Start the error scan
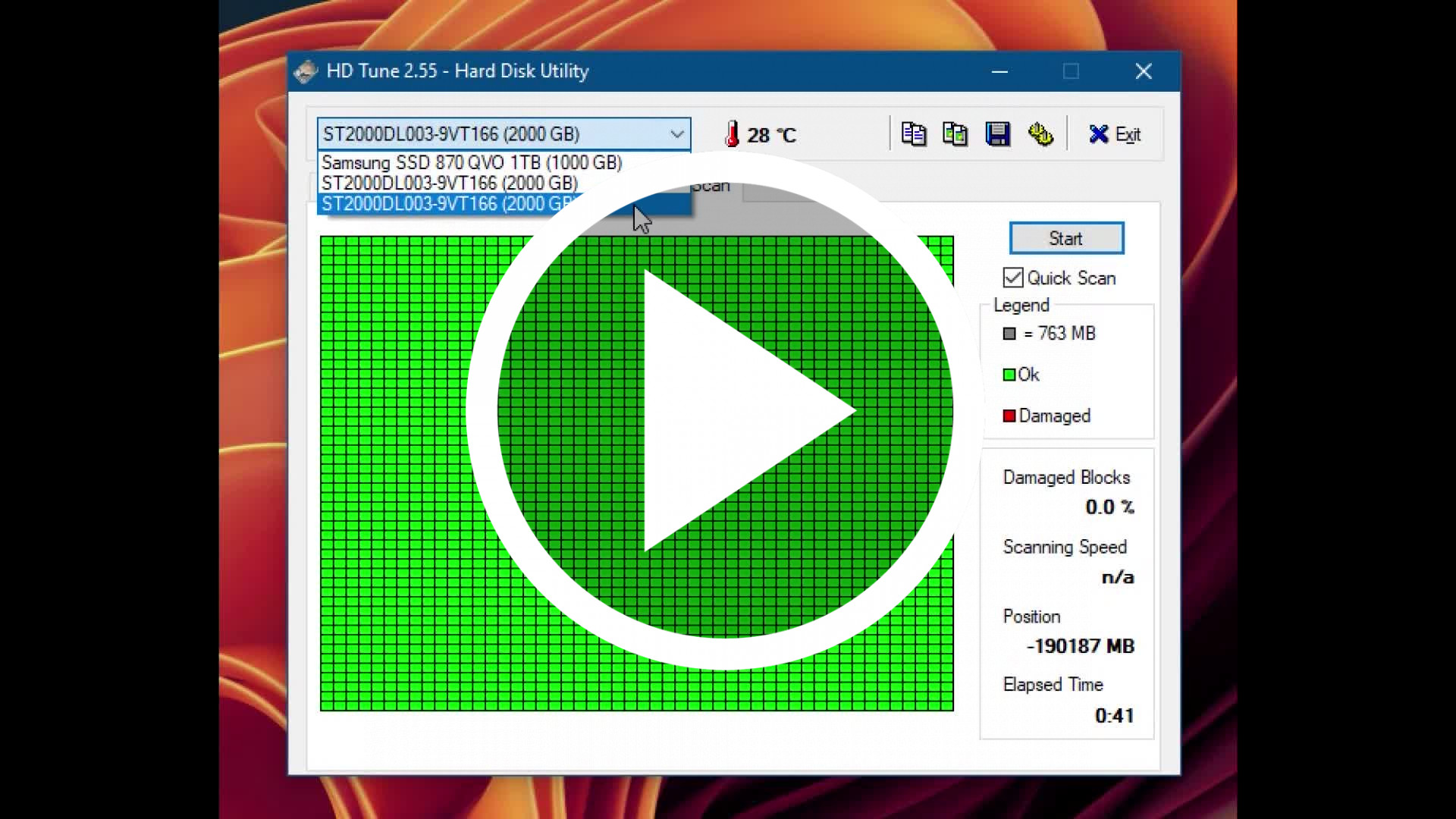 pyautogui.click(x=1066, y=238)
